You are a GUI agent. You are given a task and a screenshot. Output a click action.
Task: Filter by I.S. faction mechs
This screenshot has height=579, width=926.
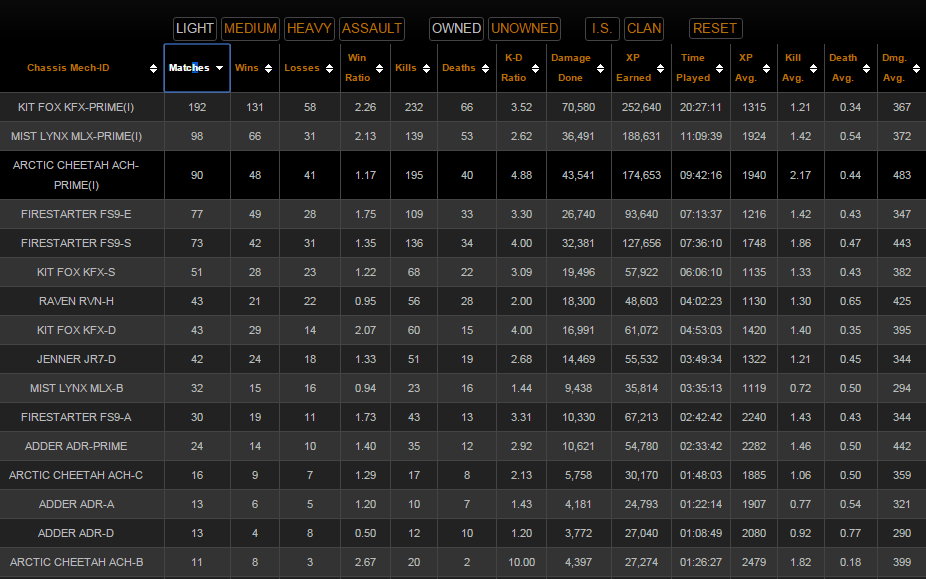click(602, 28)
